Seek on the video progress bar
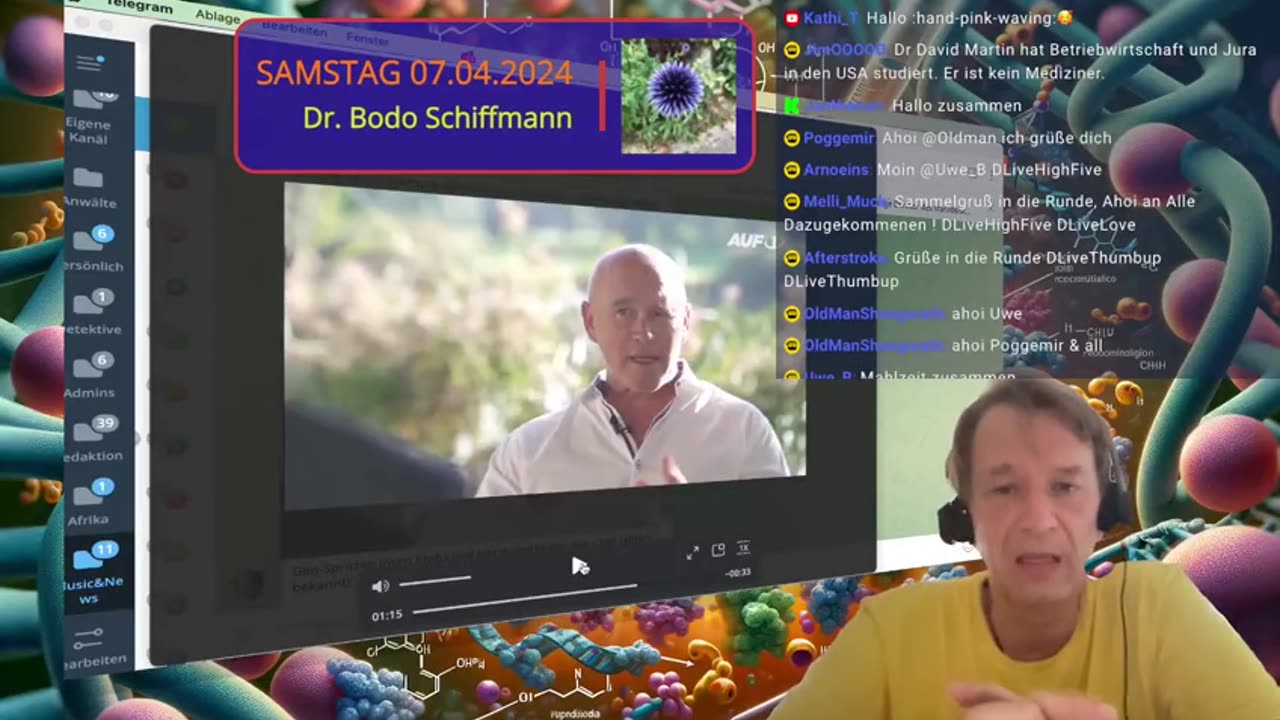Image resolution: width=1280 pixels, height=720 pixels. [x=525, y=597]
